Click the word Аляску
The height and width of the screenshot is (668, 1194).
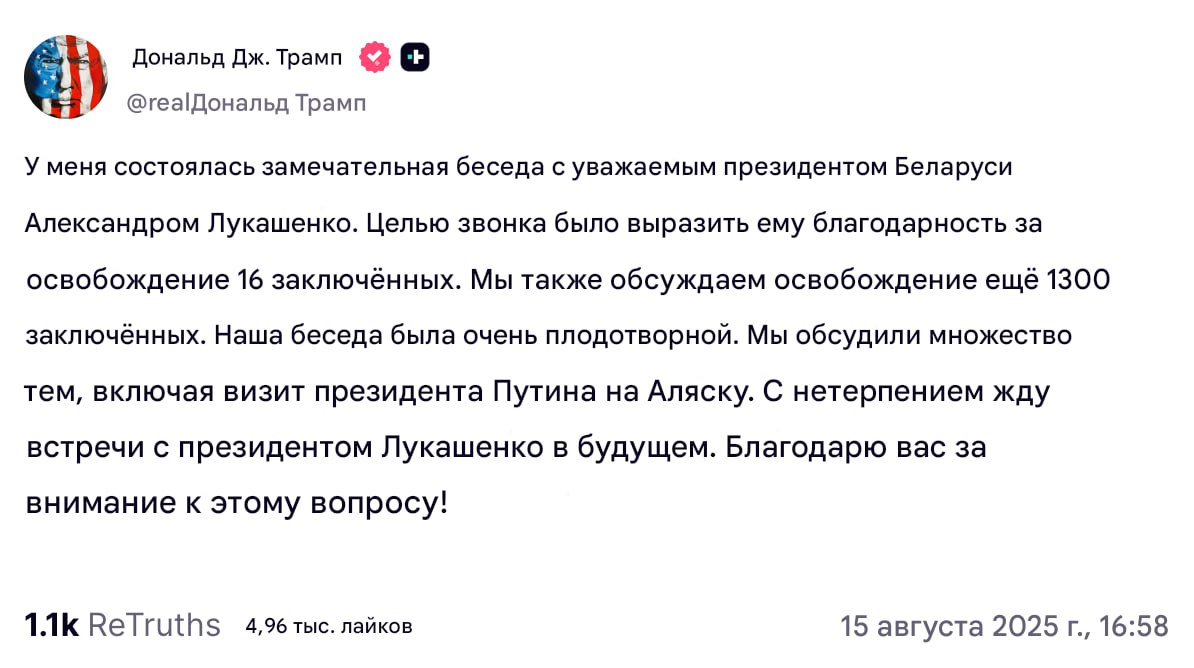[x=701, y=392]
